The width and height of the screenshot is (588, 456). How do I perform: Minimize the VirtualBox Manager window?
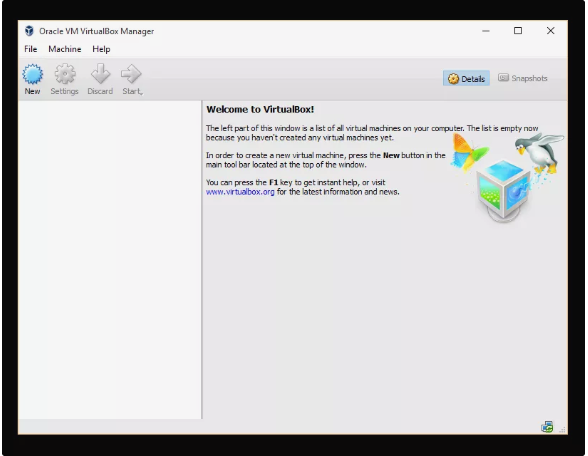point(486,31)
